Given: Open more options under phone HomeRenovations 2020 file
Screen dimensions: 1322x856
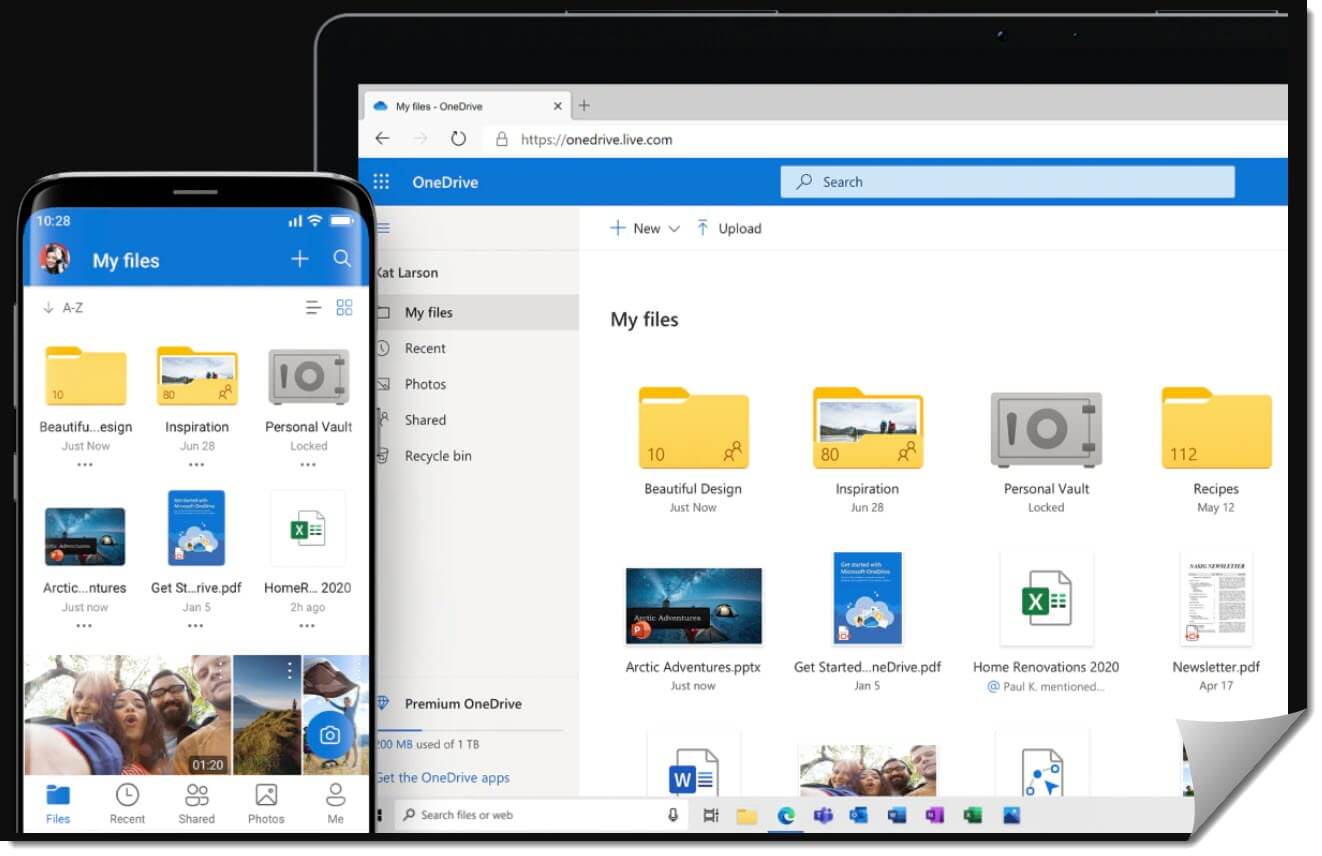Looking at the screenshot, I should (308, 626).
